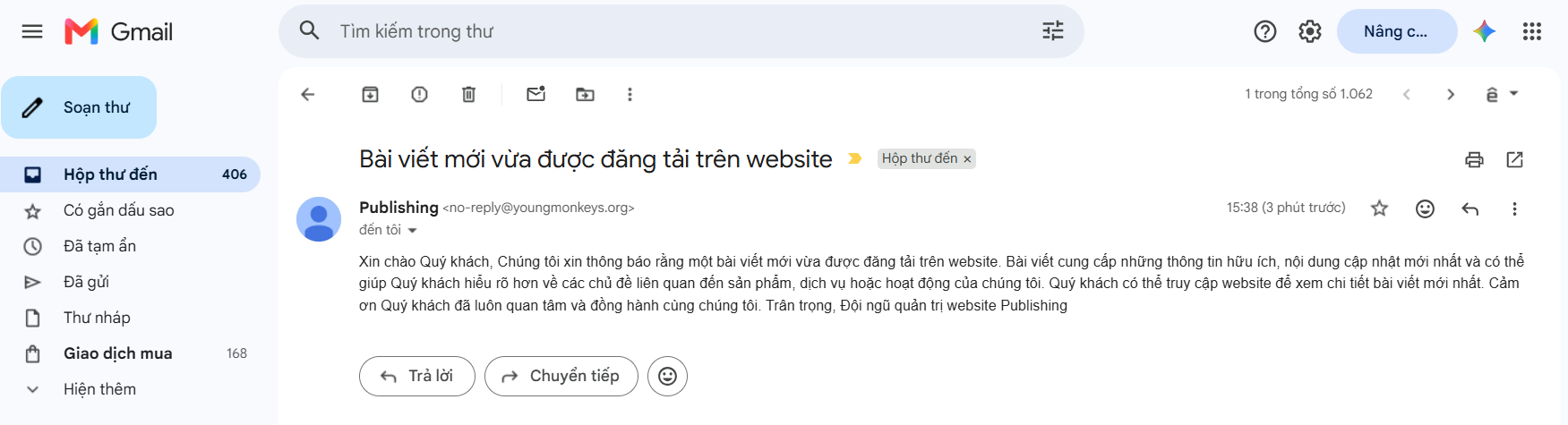The width and height of the screenshot is (1568, 425).
Task: Click the sender name Publishing
Action: [x=398, y=208]
